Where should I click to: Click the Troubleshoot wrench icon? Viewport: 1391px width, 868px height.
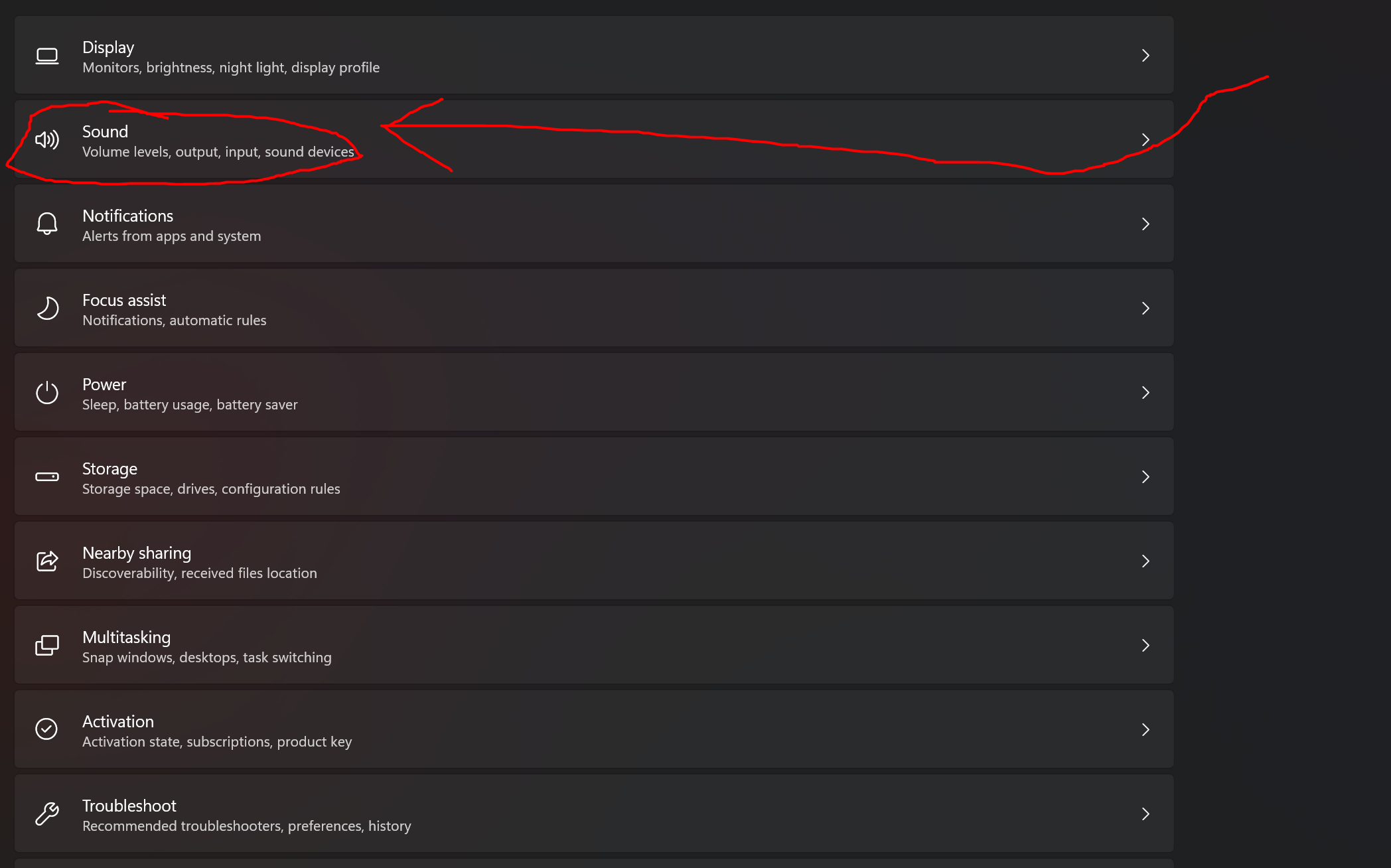click(x=47, y=814)
